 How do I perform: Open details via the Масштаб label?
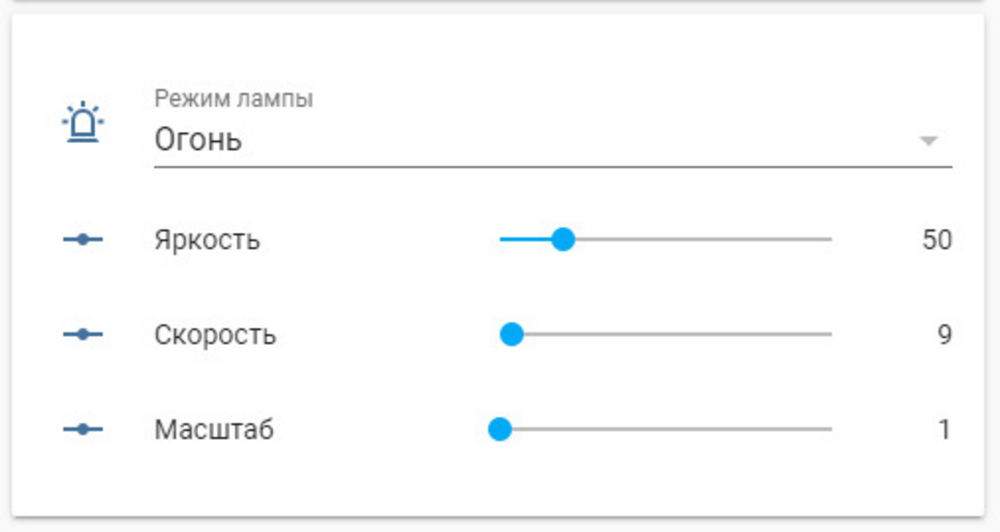point(214,429)
